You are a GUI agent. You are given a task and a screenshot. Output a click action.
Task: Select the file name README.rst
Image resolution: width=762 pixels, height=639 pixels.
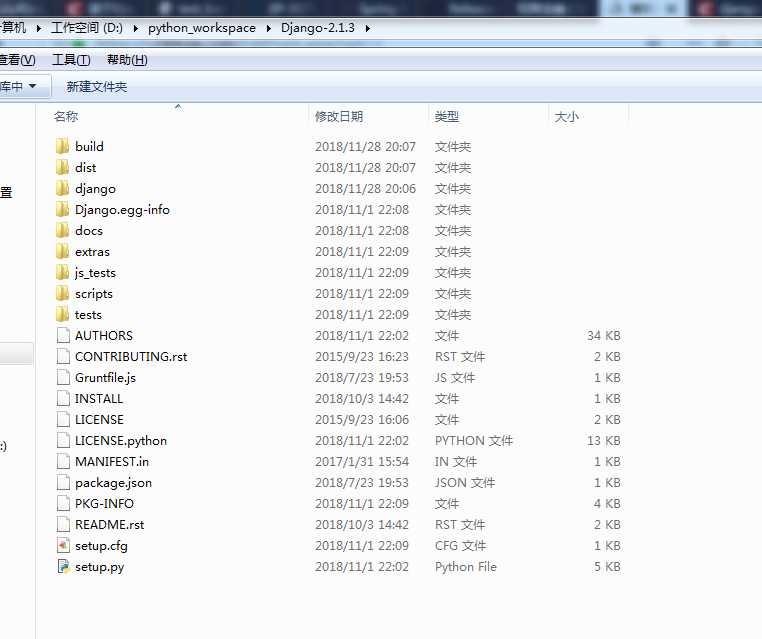pos(110,525)
